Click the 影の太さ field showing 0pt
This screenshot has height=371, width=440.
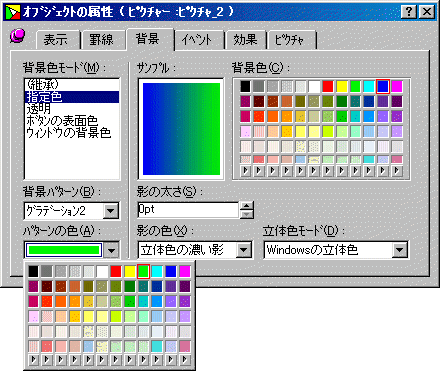(188, 210)
